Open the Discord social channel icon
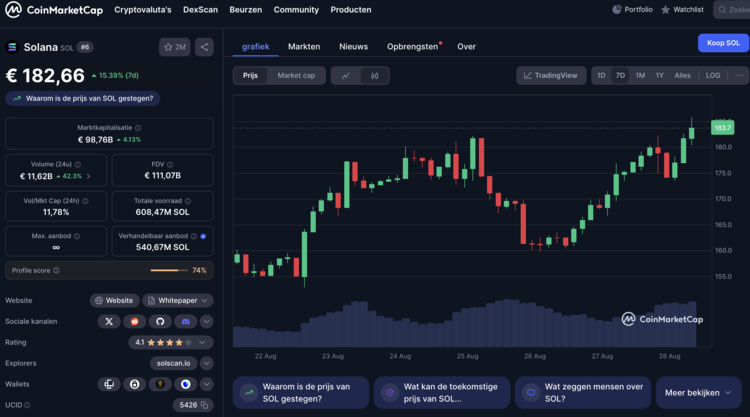750x417 pixels. coord(185,321)
